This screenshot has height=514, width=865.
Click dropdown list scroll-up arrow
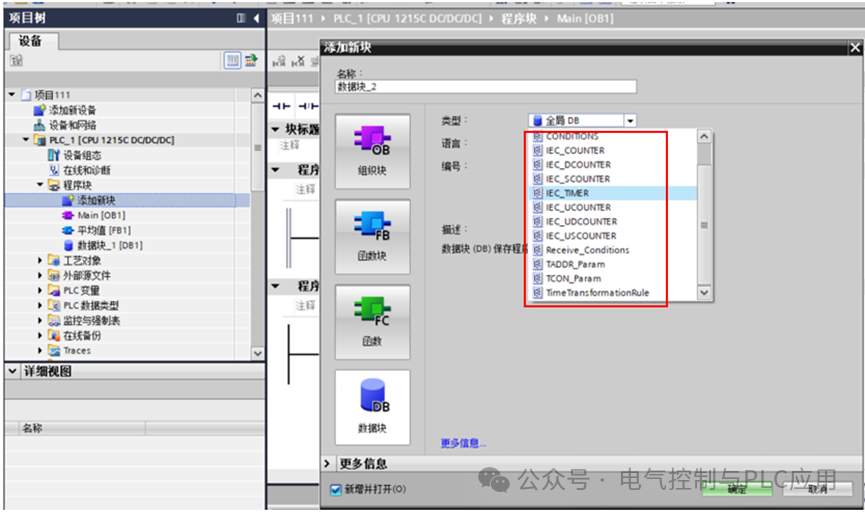(704, 136)
